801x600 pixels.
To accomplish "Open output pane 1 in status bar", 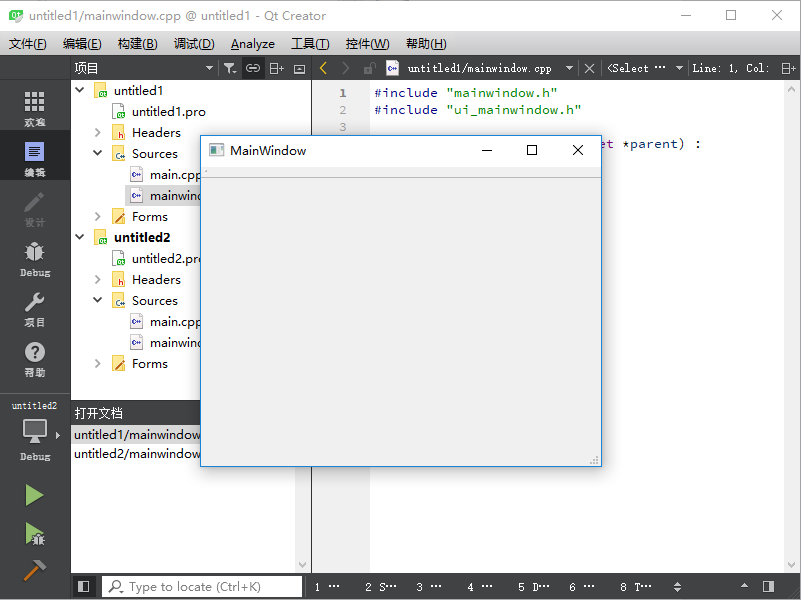I will [327, 587].
